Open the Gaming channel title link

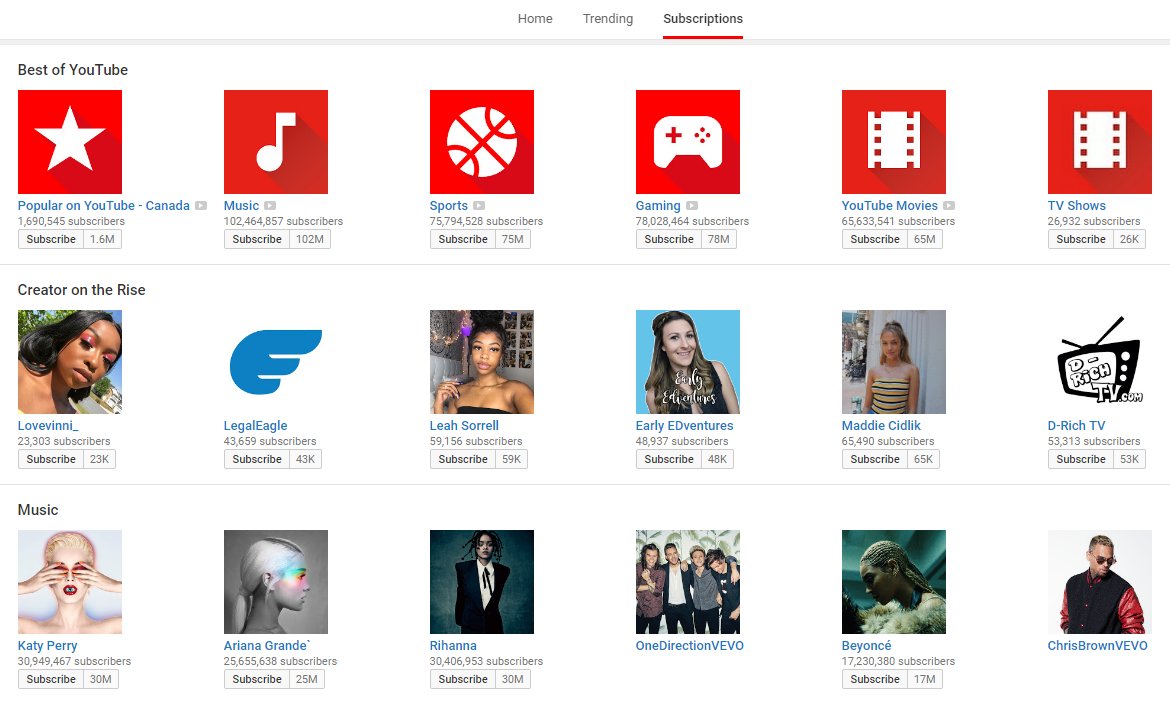pyautogui.click(x=658, y=206)
